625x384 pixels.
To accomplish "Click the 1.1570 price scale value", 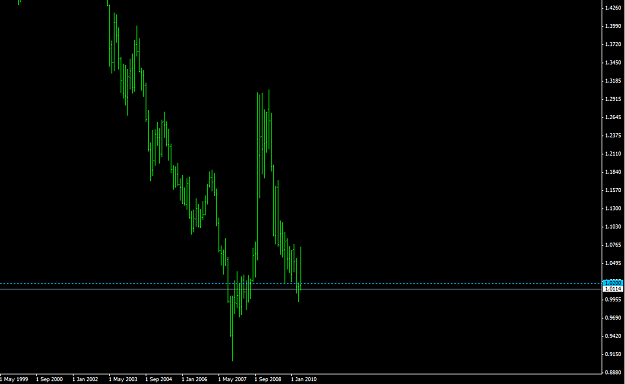I will click(613, 190).
